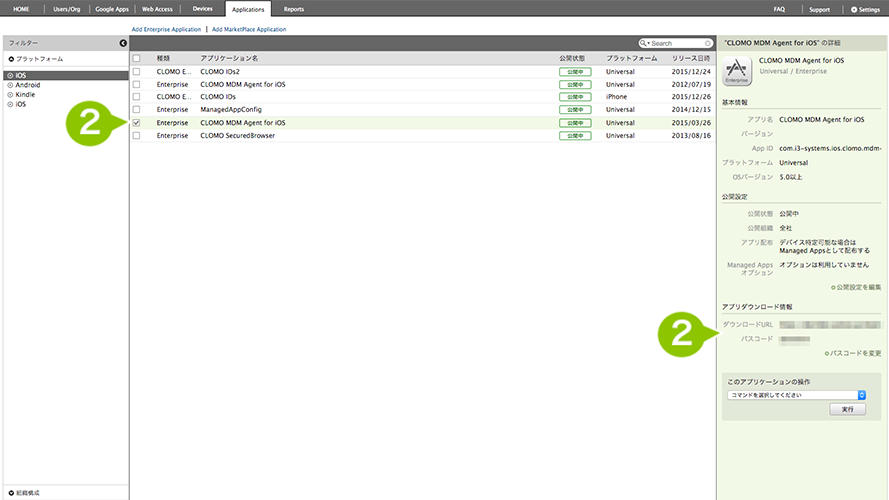Click the 実行 button
Viewport: 889px width, 500px height.
pos(848,409)
